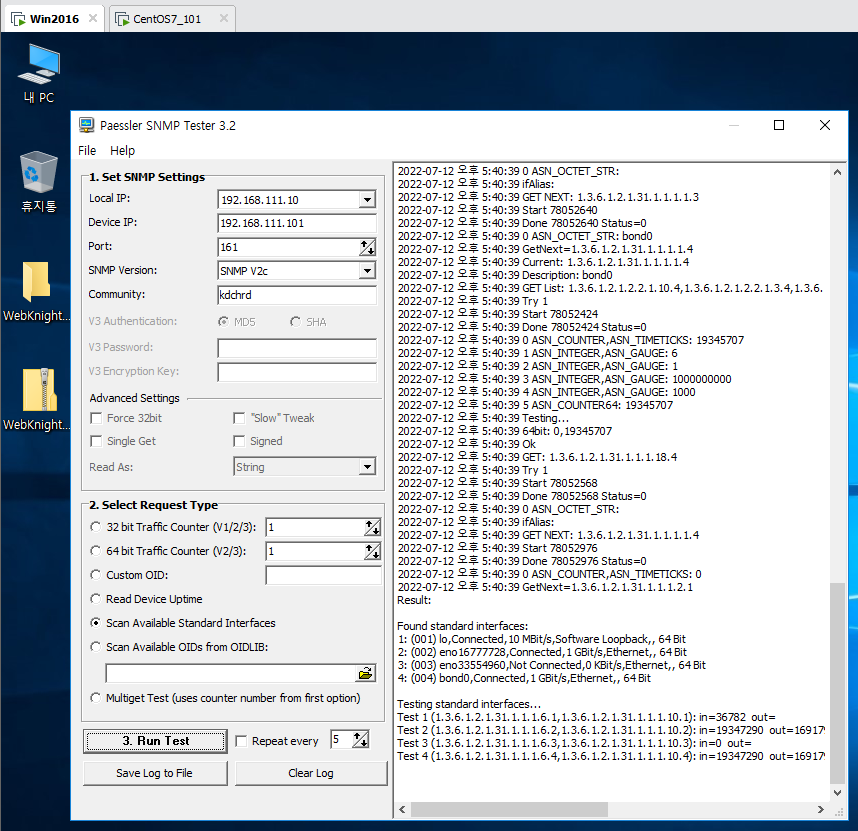The width and height of the screenshot is (858, 831).
Task: Select the WebKnight zip archive icon
Action: pos(37,400)
